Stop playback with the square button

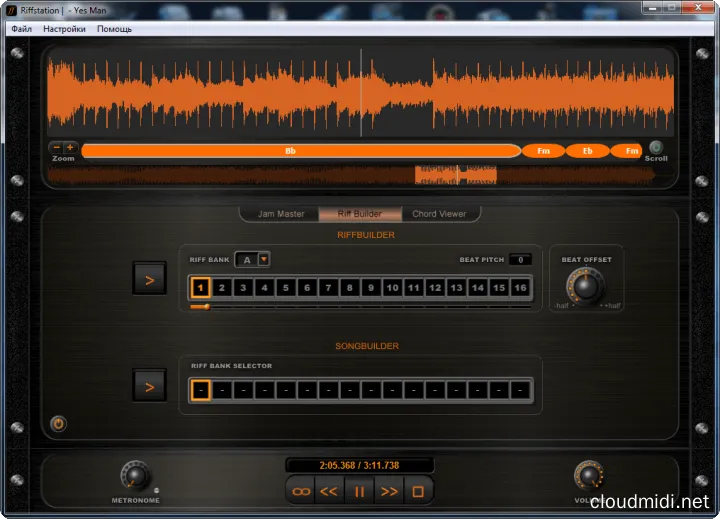coord(419,491)
